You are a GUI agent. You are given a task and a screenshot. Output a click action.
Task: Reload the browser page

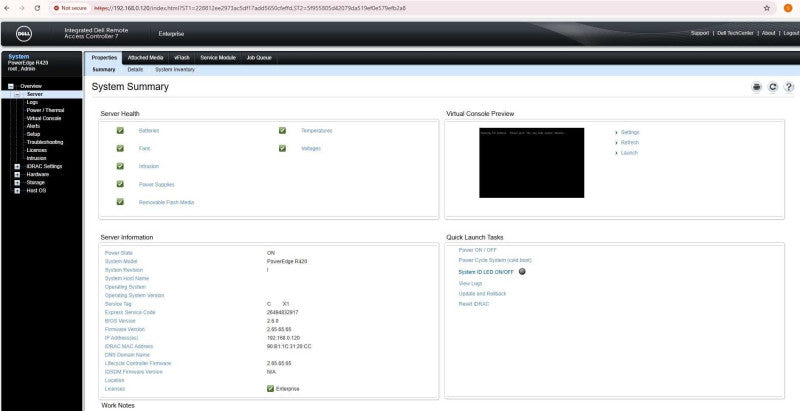(x=37, y=8)
